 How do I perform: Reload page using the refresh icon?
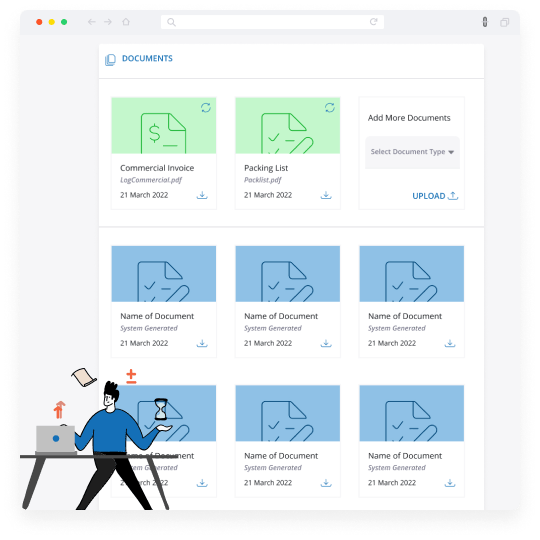[374, 22]
